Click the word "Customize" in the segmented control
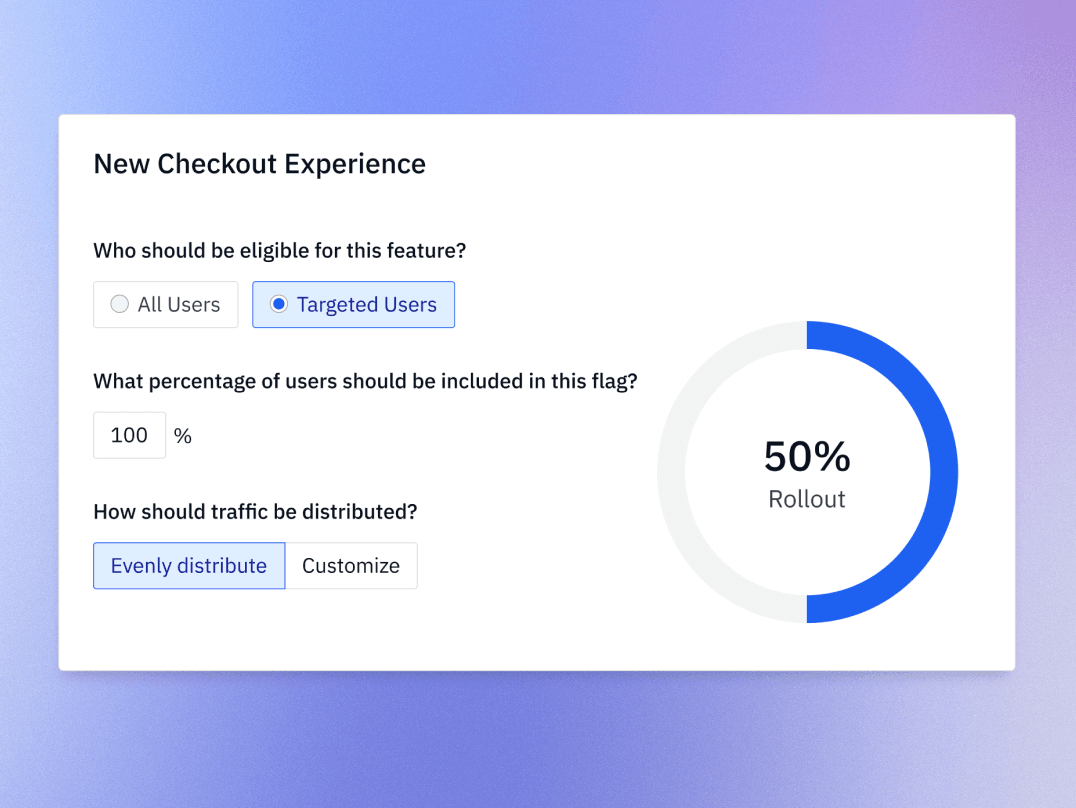The width and height of the screenshot is (1076, 808). point(351,566)
